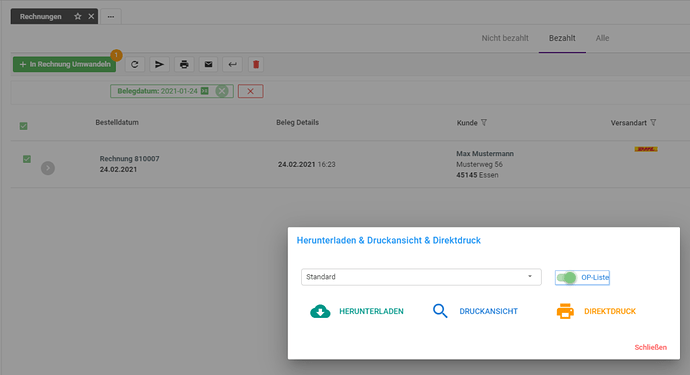This screenshot has height=375, width=690.
Task: Switch to the Bezahlt tab
Action: pos(562,38)
